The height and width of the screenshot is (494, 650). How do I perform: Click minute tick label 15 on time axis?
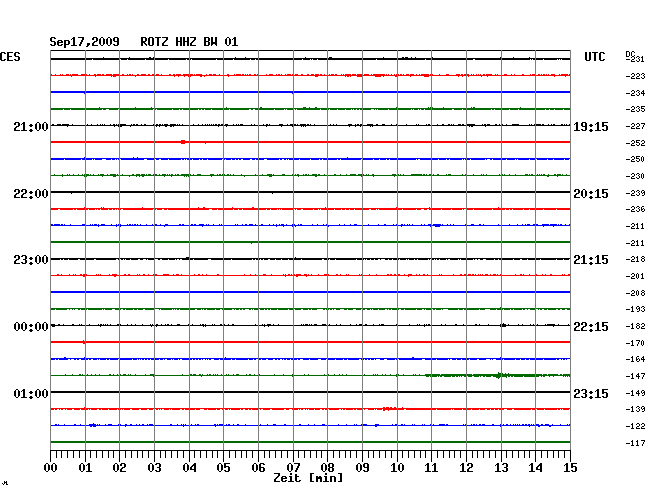(x=570, y=468)
